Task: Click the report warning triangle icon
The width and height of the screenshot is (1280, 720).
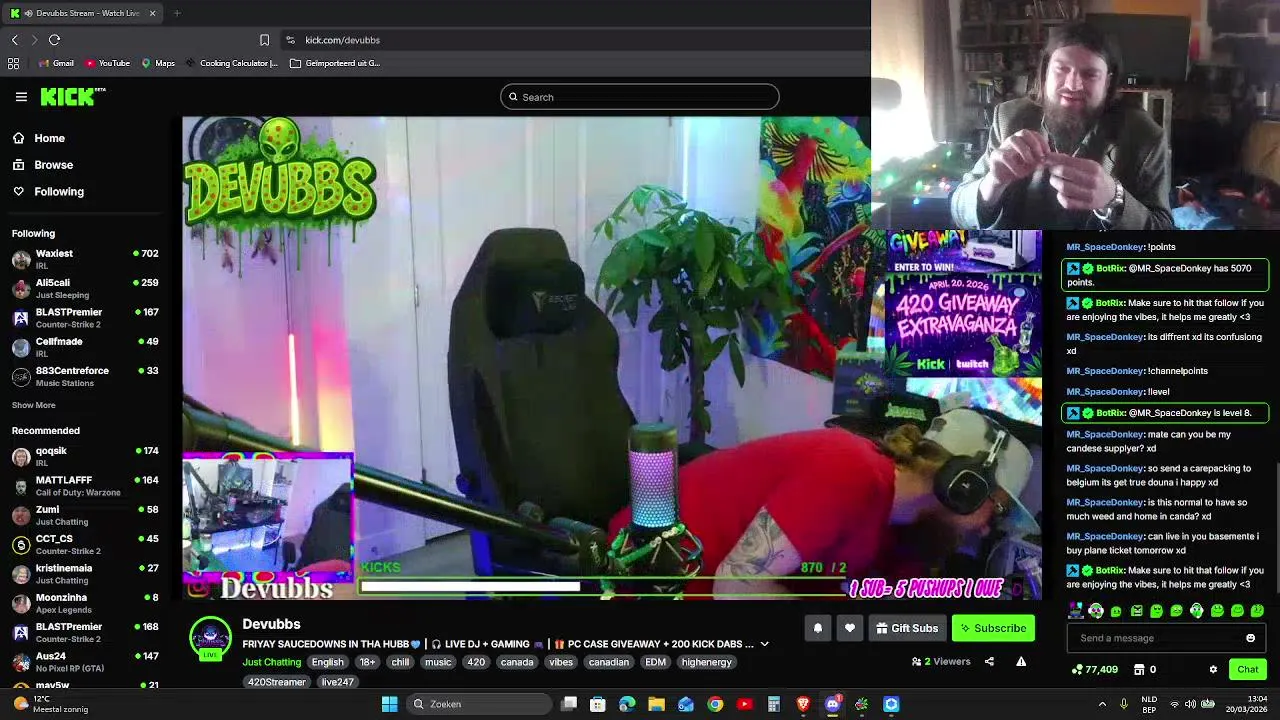Action: (1021, 661)
